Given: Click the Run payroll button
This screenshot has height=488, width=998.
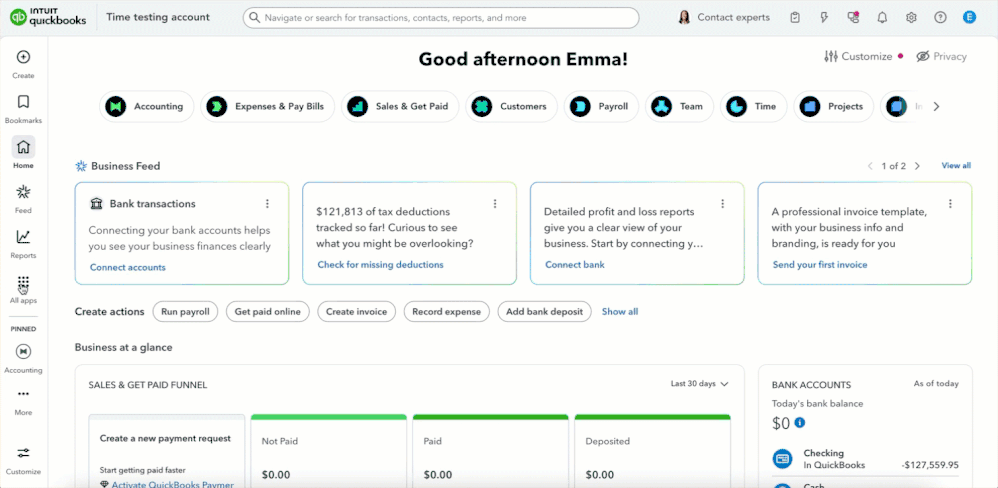Looking at the screenshot, I should click(185, 312).
